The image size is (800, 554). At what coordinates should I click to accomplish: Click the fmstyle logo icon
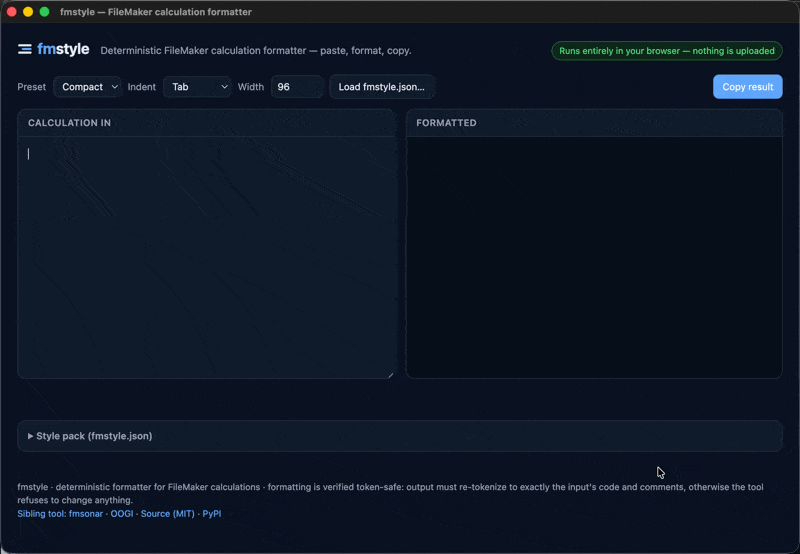pos(24,49)
